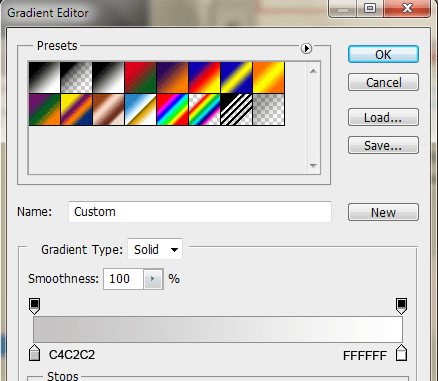The image size is (438, 381).
Task: Click the Cancel button
Action: [x=383, y=82]
